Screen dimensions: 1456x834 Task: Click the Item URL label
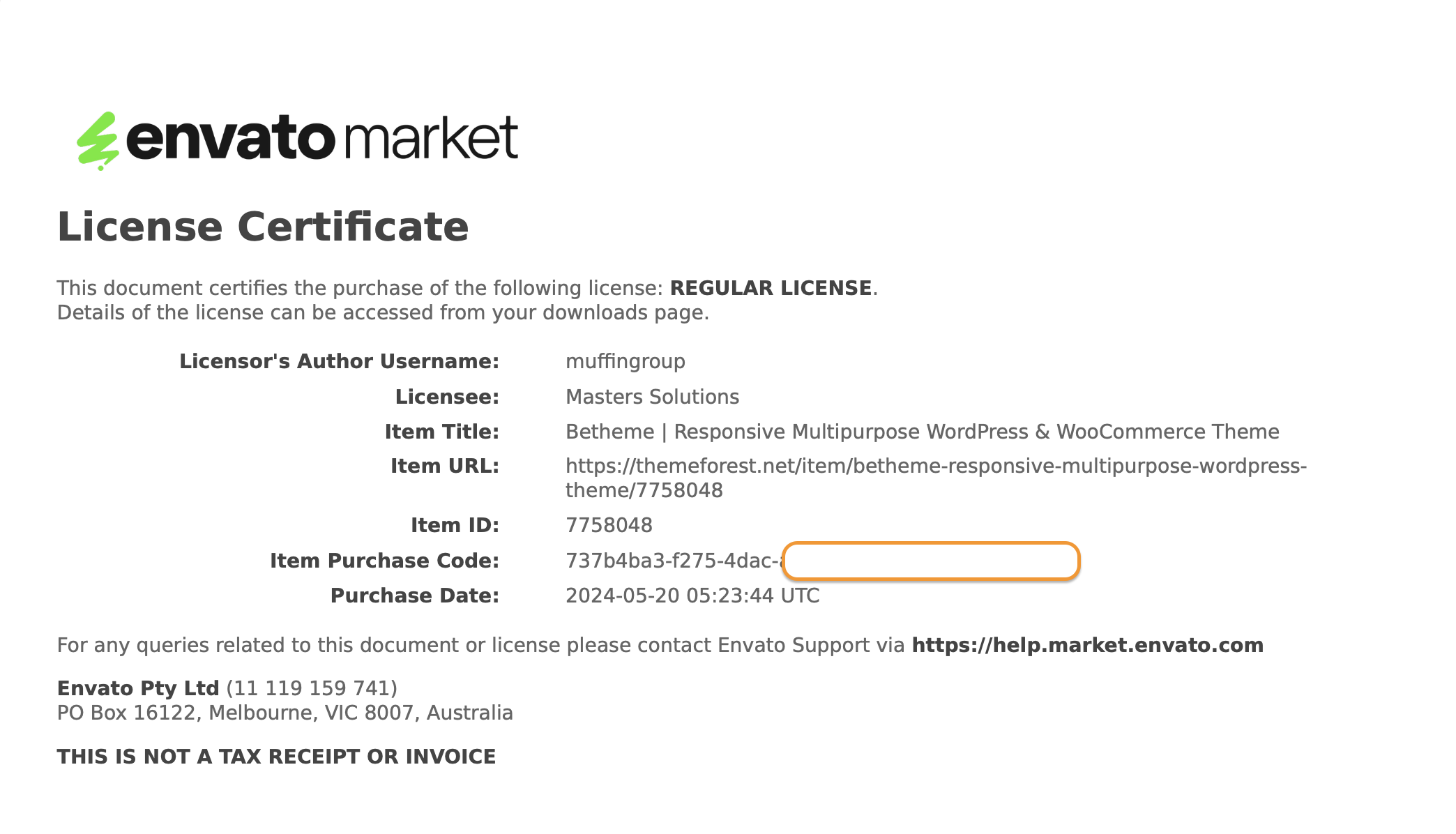tap(444, 467)
